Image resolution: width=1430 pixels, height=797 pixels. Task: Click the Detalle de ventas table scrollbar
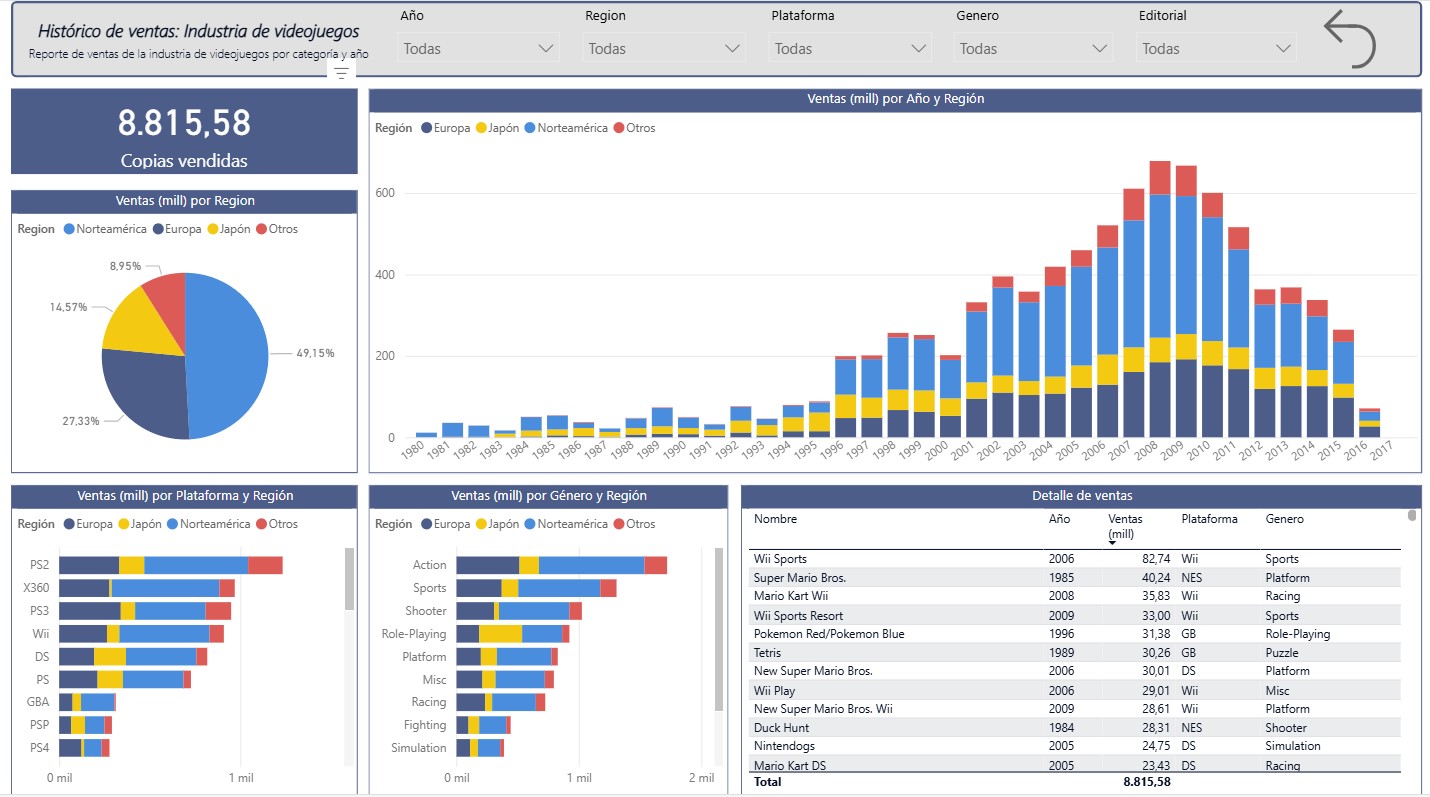point(1411,516)
